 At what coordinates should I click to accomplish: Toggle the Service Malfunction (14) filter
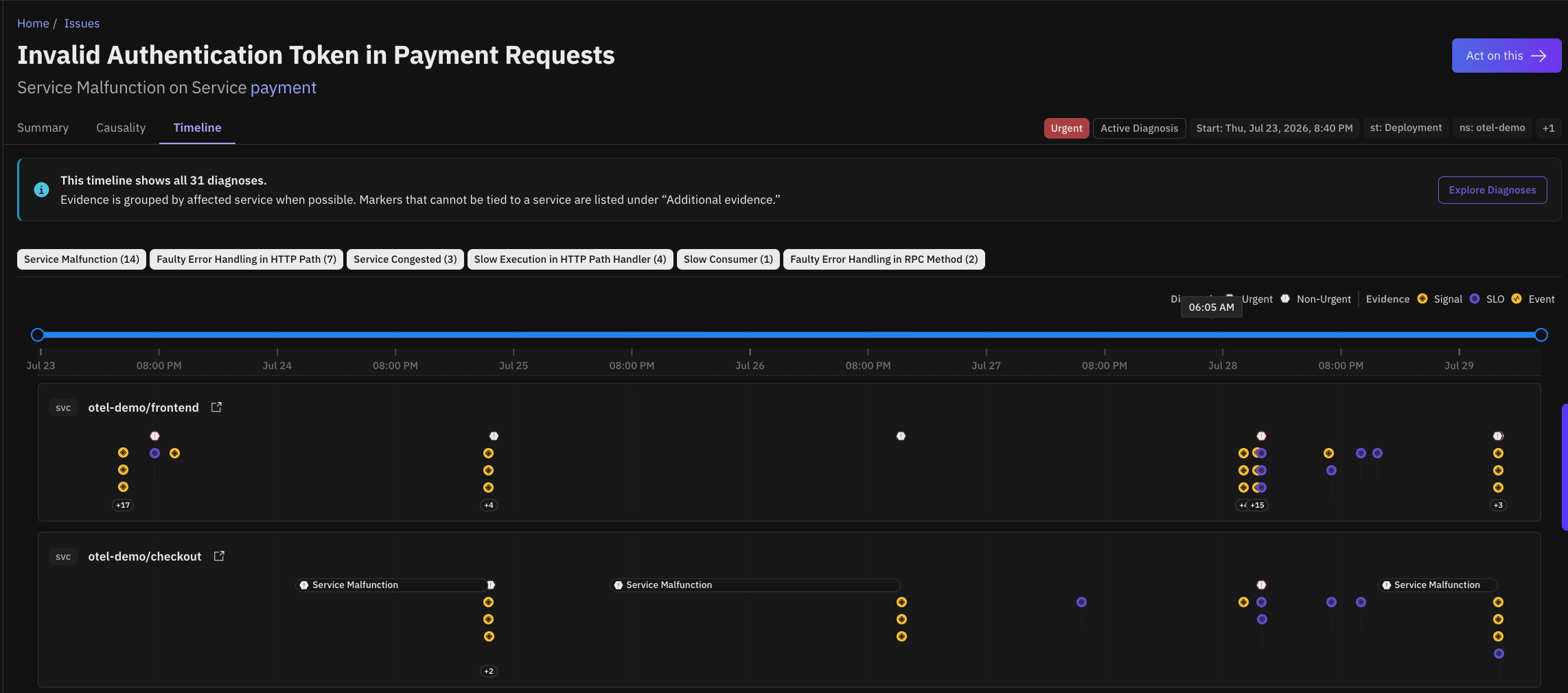point(82,259)
